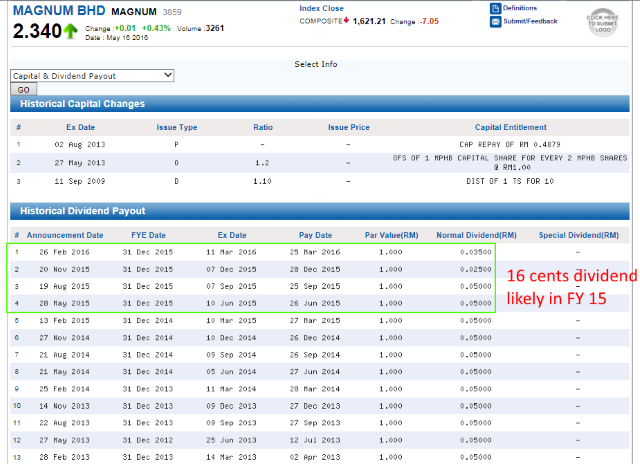Click the red down arrow beside COMPOSITE
Viewport: 640px width, 464px height.
click(x=346, y=20)
